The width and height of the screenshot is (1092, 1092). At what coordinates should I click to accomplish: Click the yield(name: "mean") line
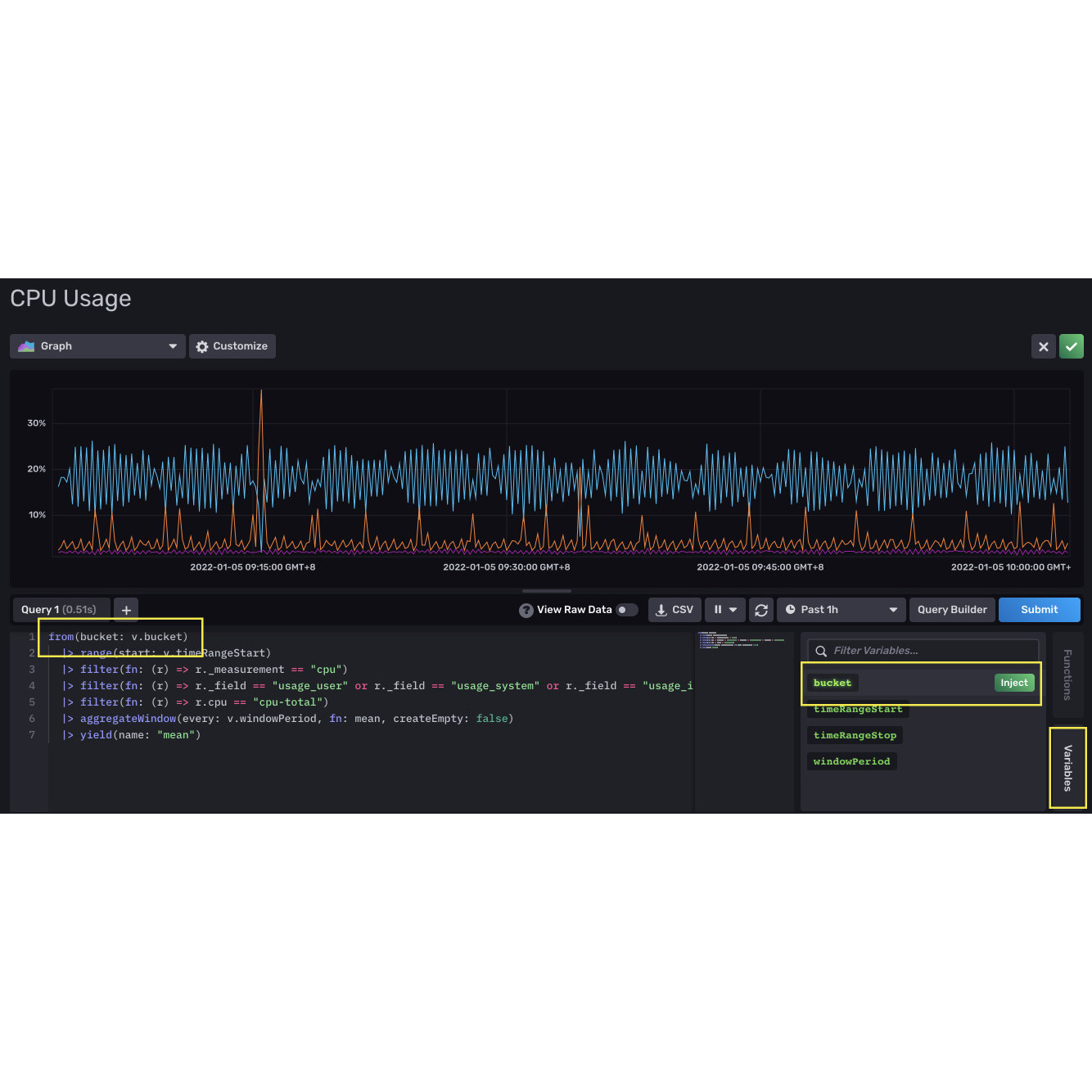(132, 735)
